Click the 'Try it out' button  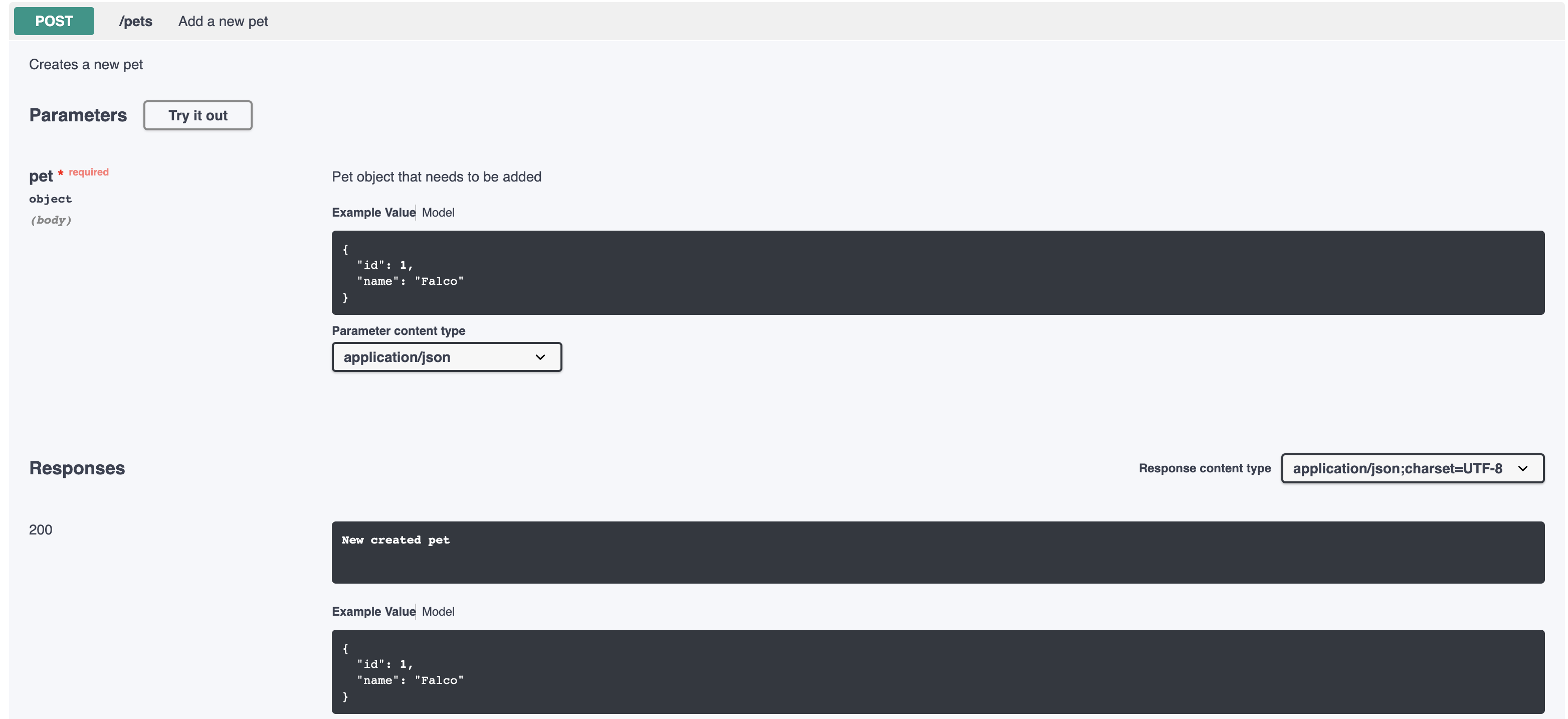[x=197, y=115]
